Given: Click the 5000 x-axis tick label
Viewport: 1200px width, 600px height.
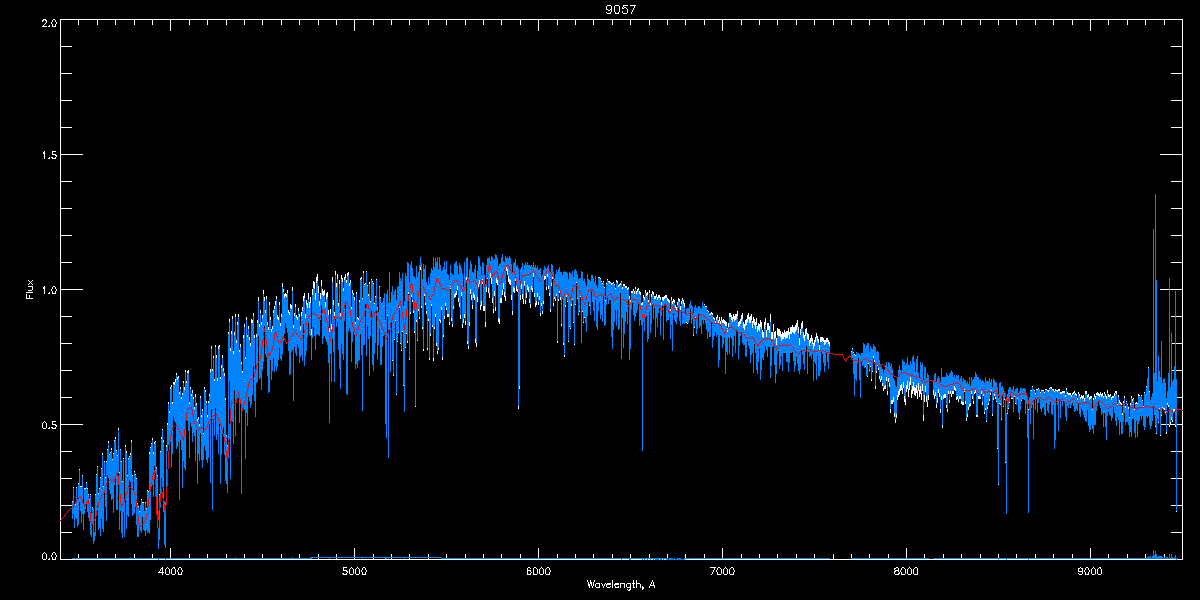Looking at the screenshot, I should [355, 572].
